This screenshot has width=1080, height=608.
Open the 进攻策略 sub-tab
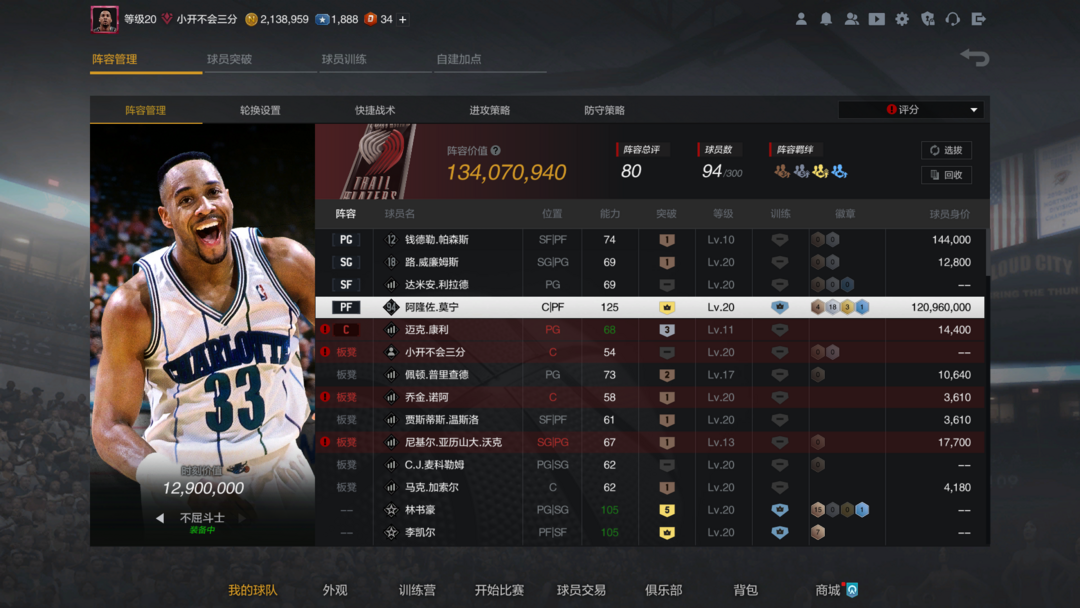click(x=490, y=110)
